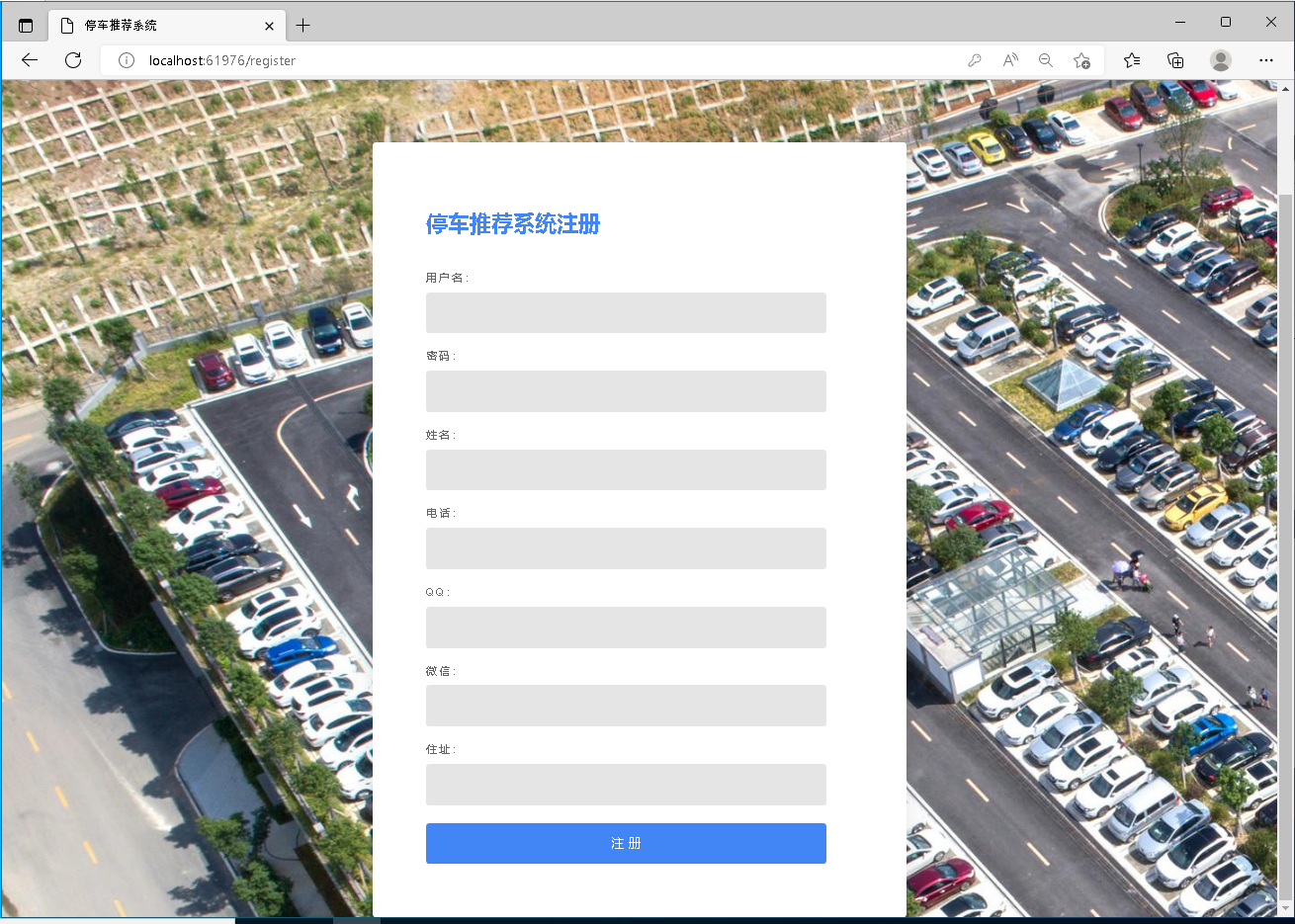
Task: Focus the 微信 input field
Action: click(626, 706)
